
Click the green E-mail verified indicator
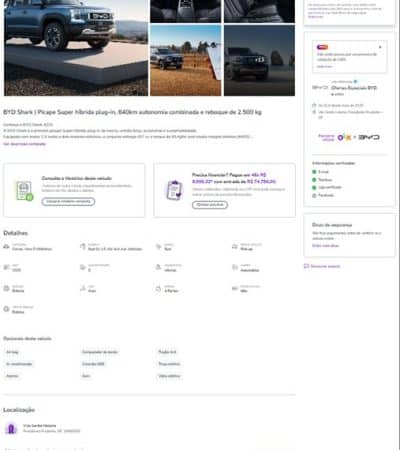[x=314, y=172]
